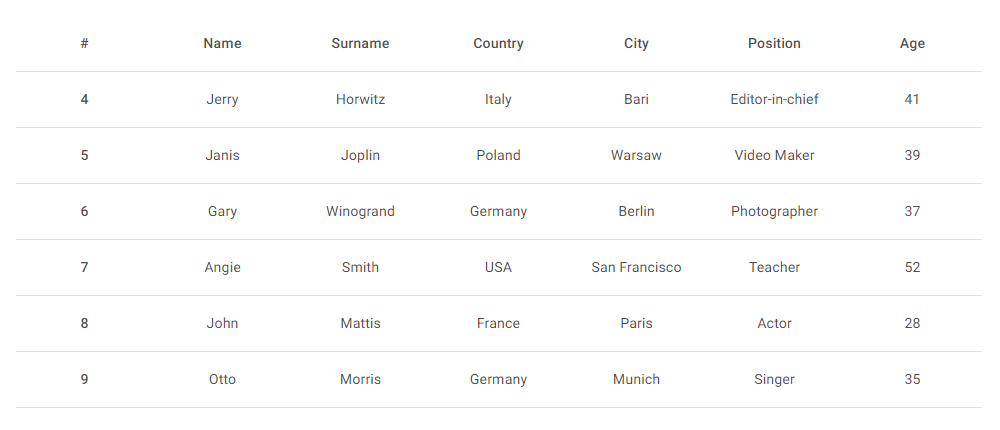Screen dimensions: 1000x430
Task: Click the Video Maker position cell
Action: (x=774, y=156)
